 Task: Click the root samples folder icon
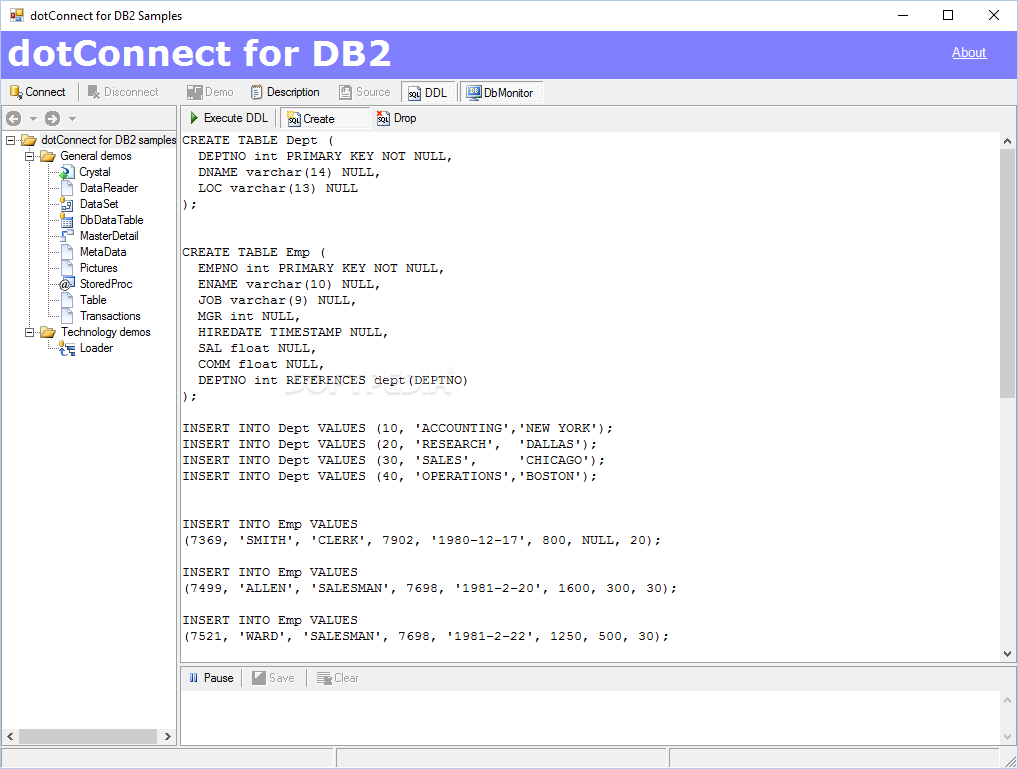(x=29, y=140)
